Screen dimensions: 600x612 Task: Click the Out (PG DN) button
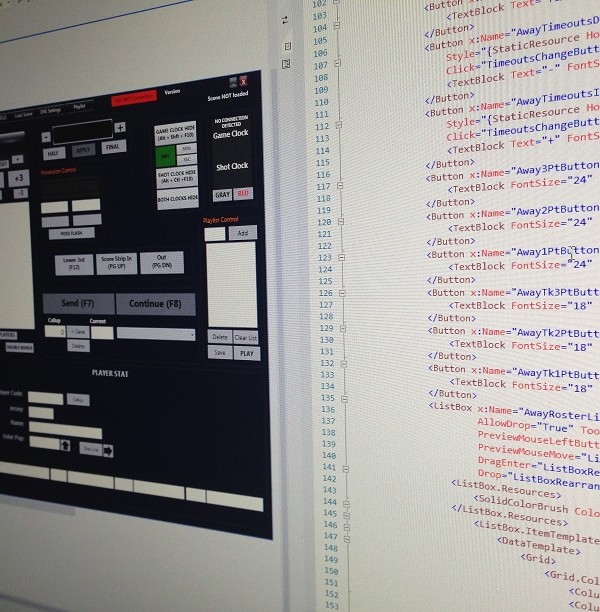162,262
